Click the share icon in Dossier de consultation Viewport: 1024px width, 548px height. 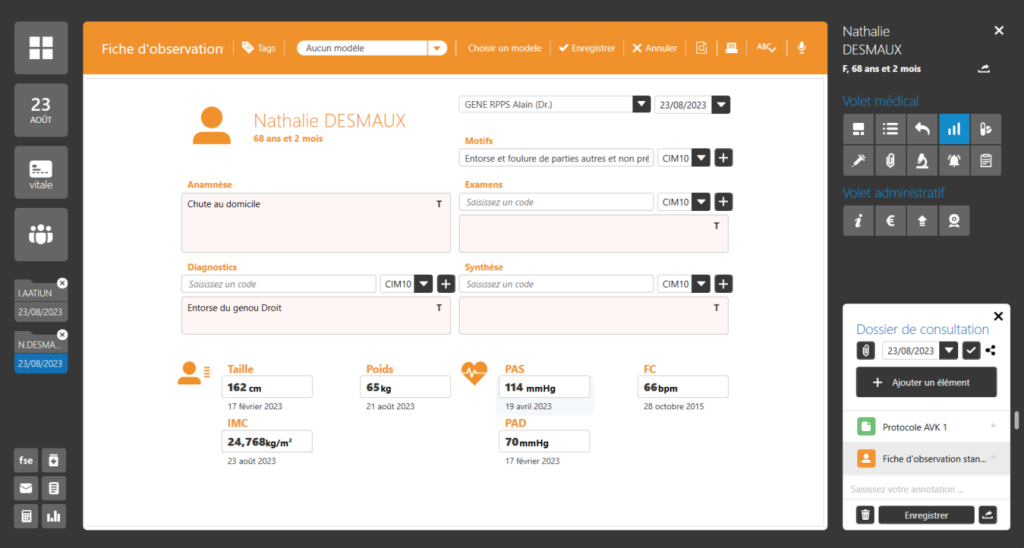991,350
